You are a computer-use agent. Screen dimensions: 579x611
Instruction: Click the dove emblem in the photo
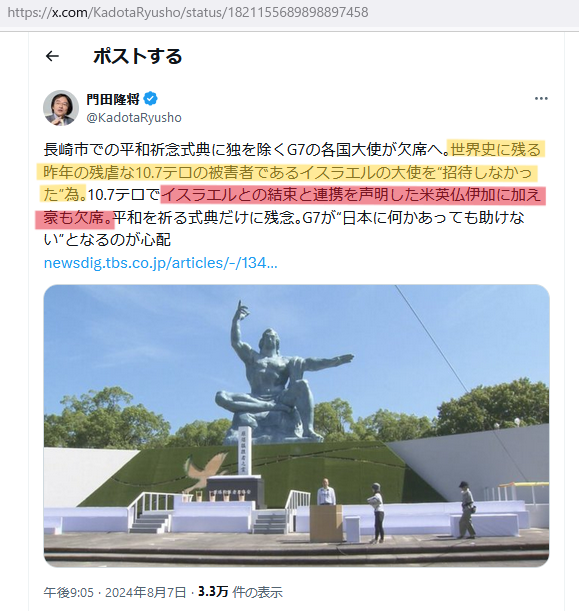click(207, 470)
